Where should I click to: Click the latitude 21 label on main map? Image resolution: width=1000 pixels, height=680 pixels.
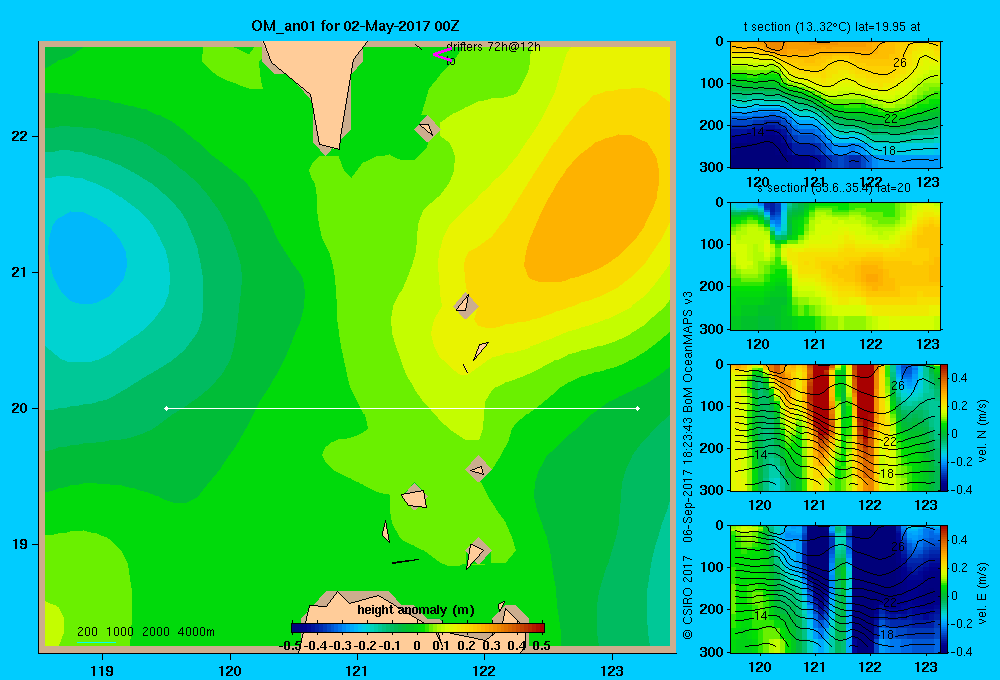[20, 272]
